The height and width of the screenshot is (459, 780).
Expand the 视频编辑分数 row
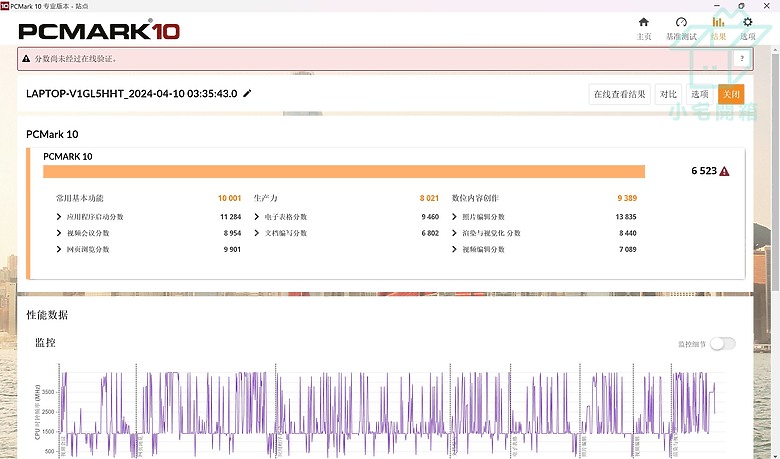[x=454, y=249]
